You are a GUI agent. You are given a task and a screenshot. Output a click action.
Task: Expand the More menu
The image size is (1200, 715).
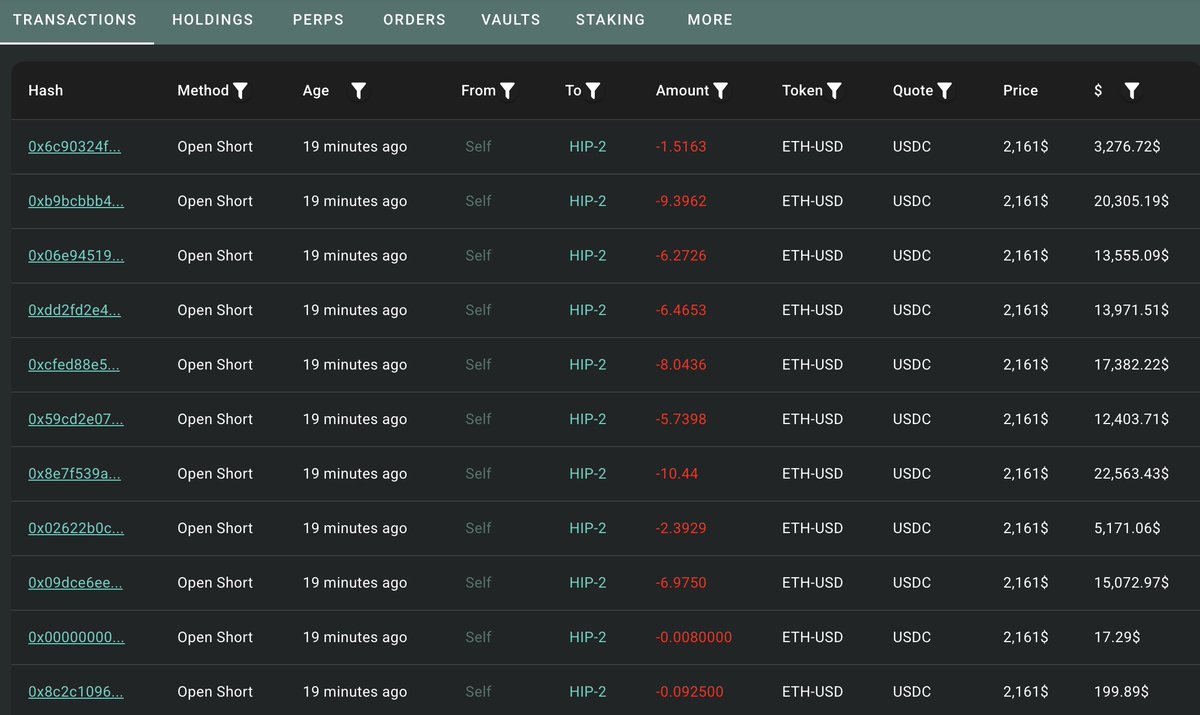(710, 20)
